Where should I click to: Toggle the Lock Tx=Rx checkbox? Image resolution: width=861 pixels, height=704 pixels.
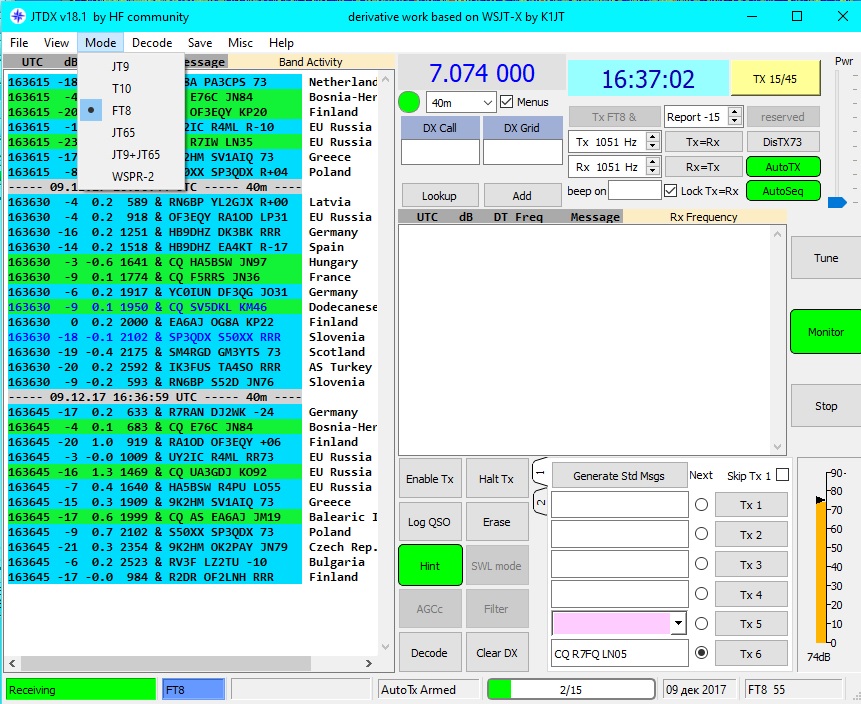671,191
